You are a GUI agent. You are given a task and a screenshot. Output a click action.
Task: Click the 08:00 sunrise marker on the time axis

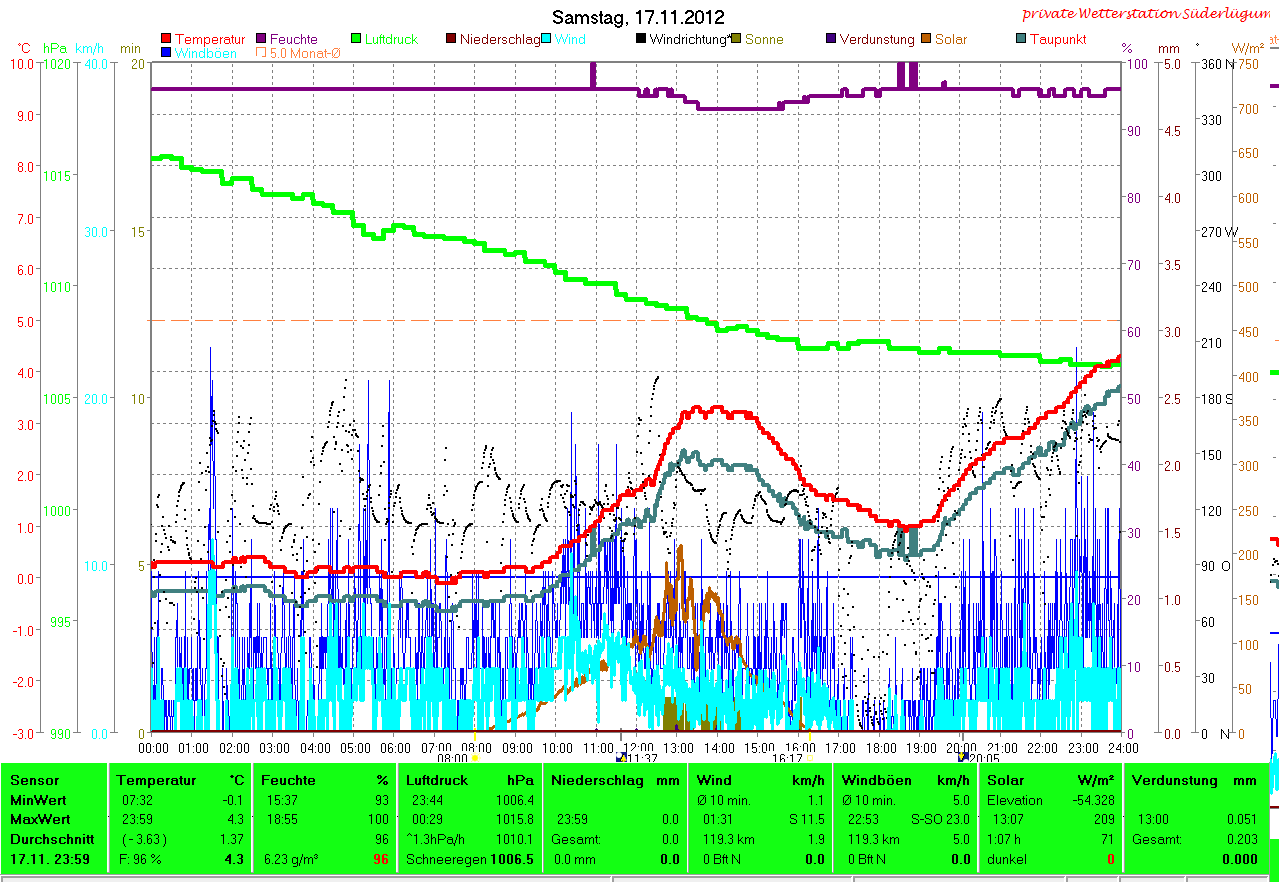tap(474, 757)
